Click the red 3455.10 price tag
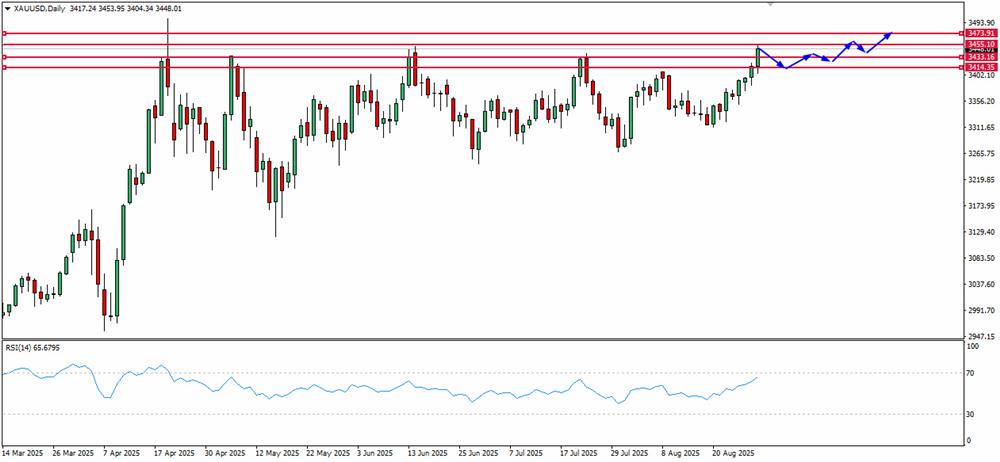 (981, 44)
